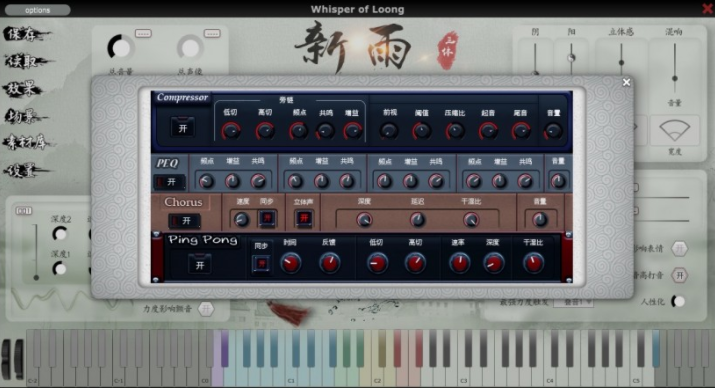The height and width of the screenshot is (388, 715).
Task: Click the Compressor 低切 low-cut knob
Action: click(231, 131)
